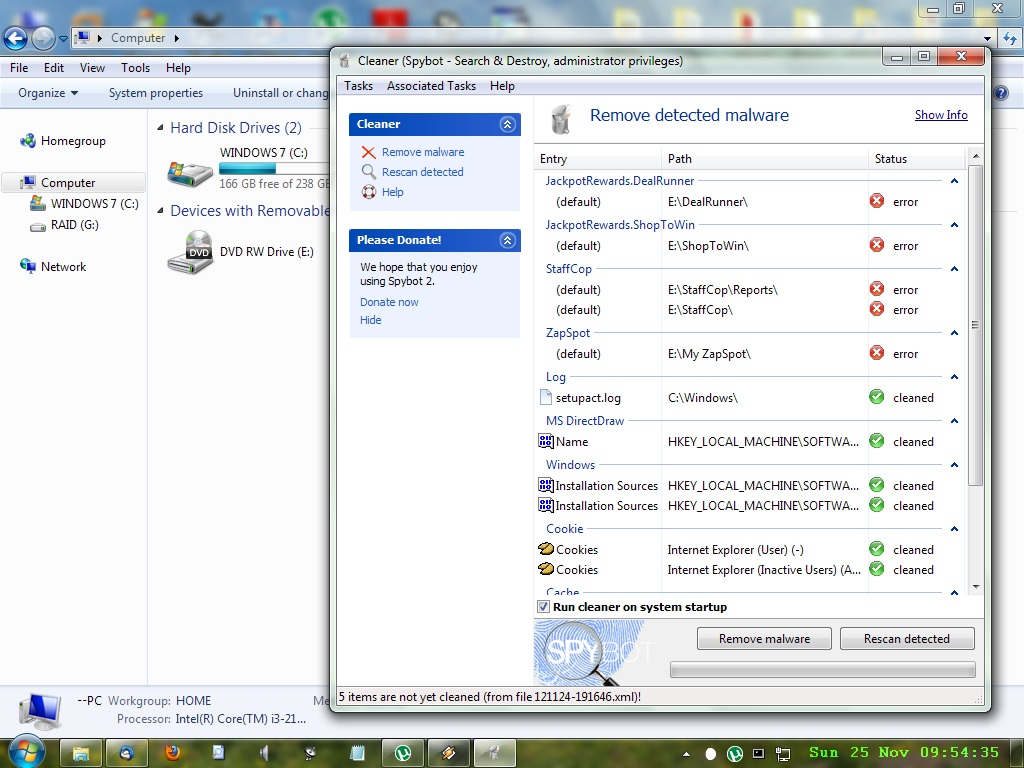The width and height of the screenshot is (1024, 768).
Task: Open Explorer's blue help question mark
Action: (1001, 93)
